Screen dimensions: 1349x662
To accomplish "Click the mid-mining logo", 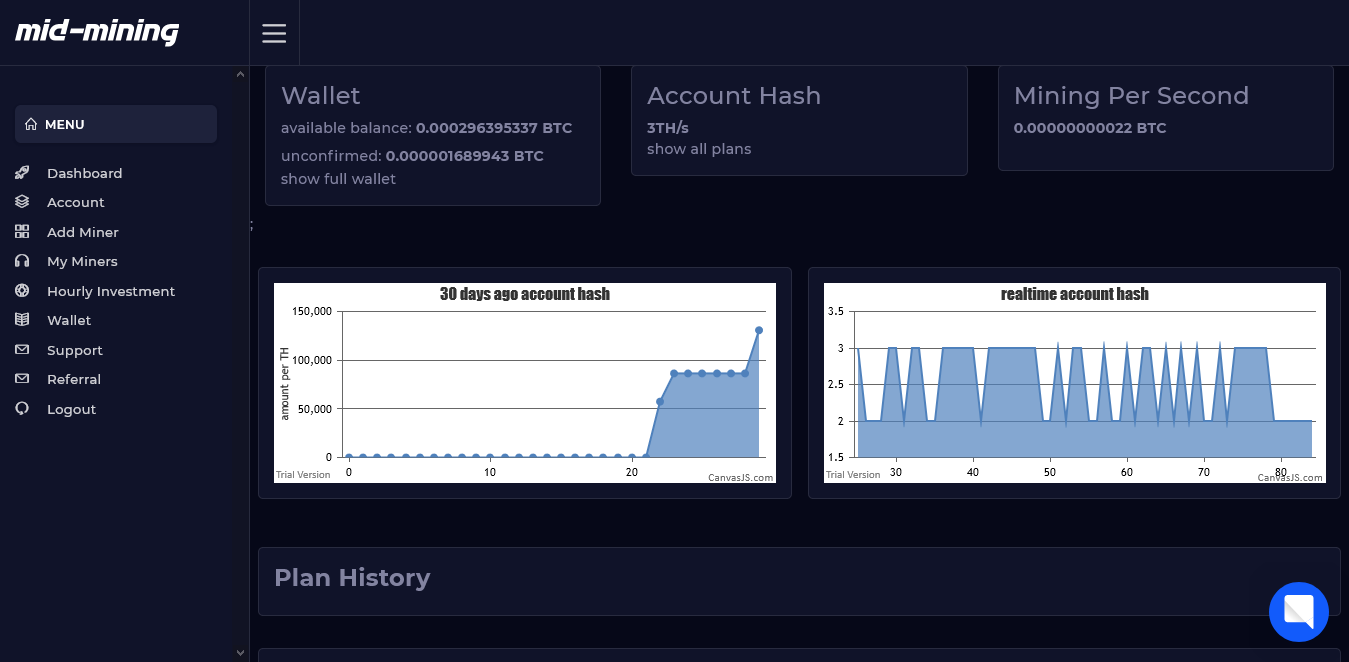I will coord(97,32).
